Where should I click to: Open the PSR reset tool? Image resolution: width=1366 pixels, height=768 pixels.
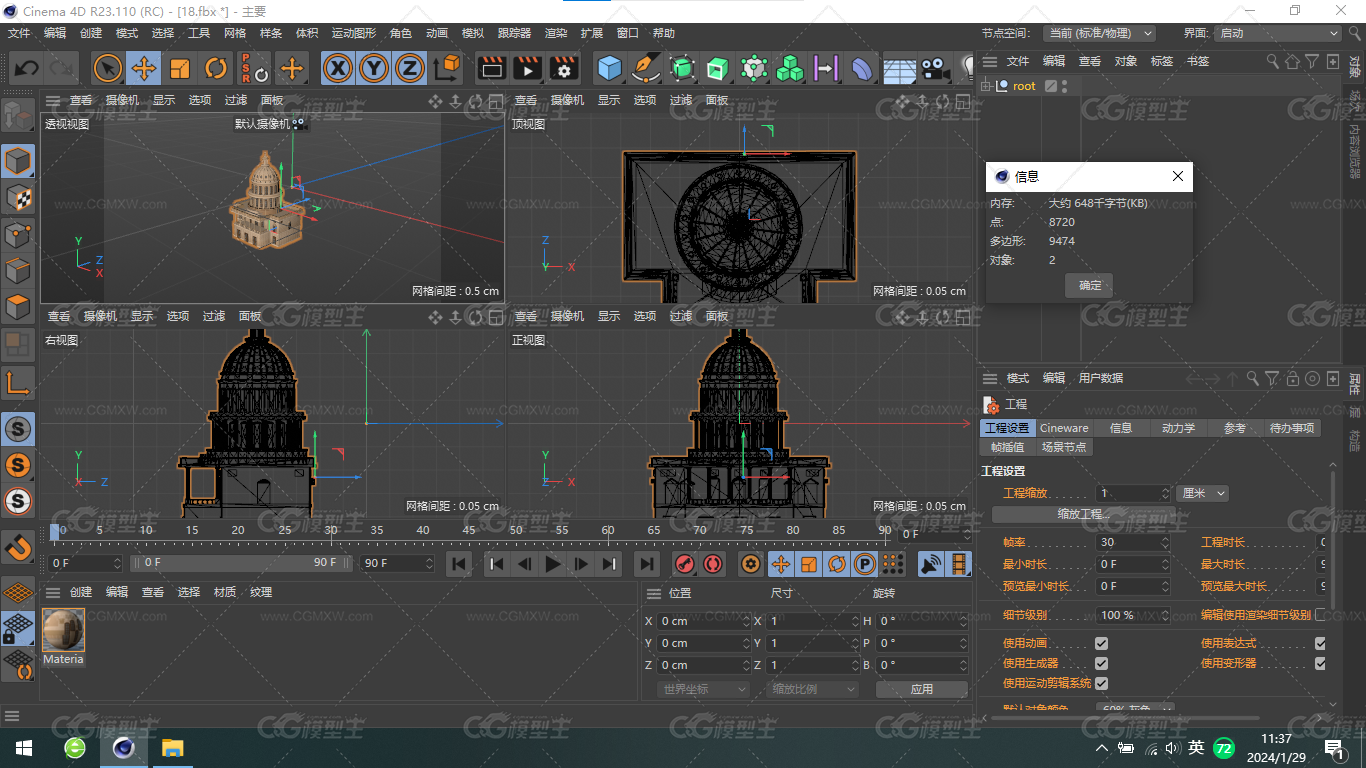click(254, 68)
